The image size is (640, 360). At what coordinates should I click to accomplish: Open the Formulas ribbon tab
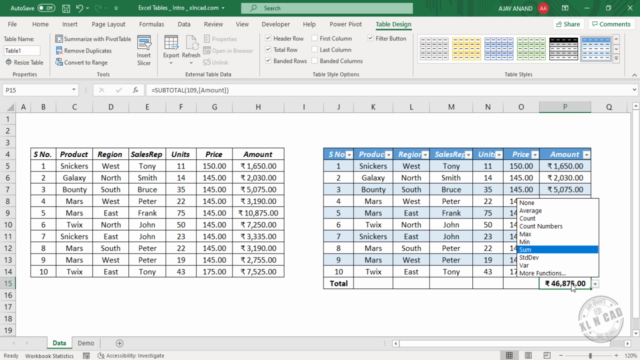pos(151,24)
